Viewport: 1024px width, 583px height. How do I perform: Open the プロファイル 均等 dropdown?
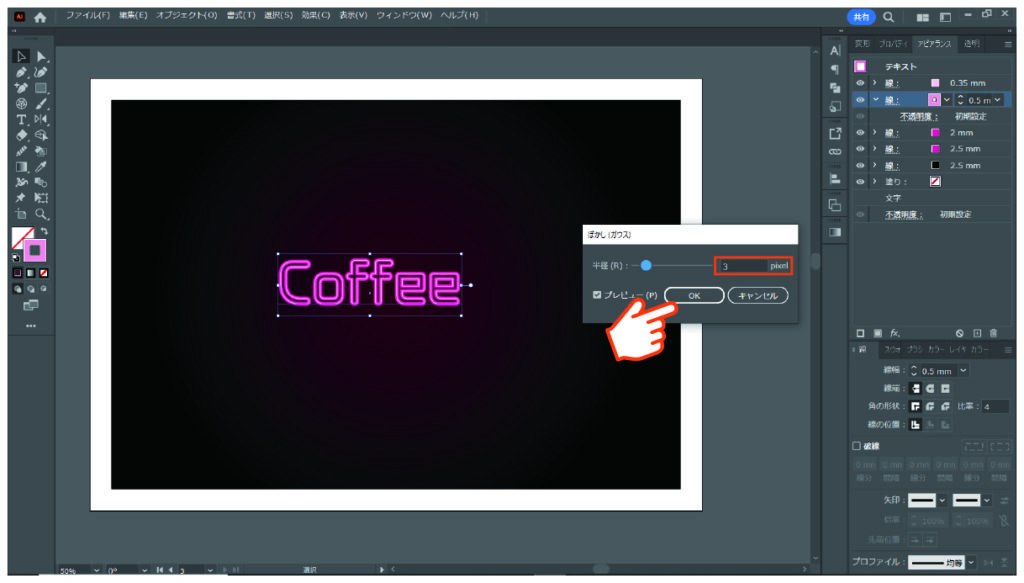point(971,562)
